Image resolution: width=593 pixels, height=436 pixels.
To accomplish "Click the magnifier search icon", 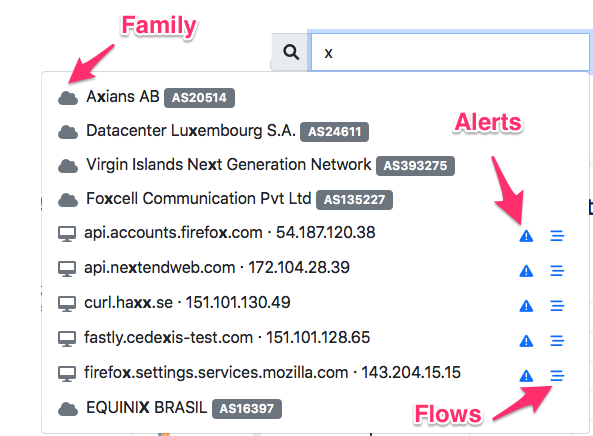I will tap(291, 52).
